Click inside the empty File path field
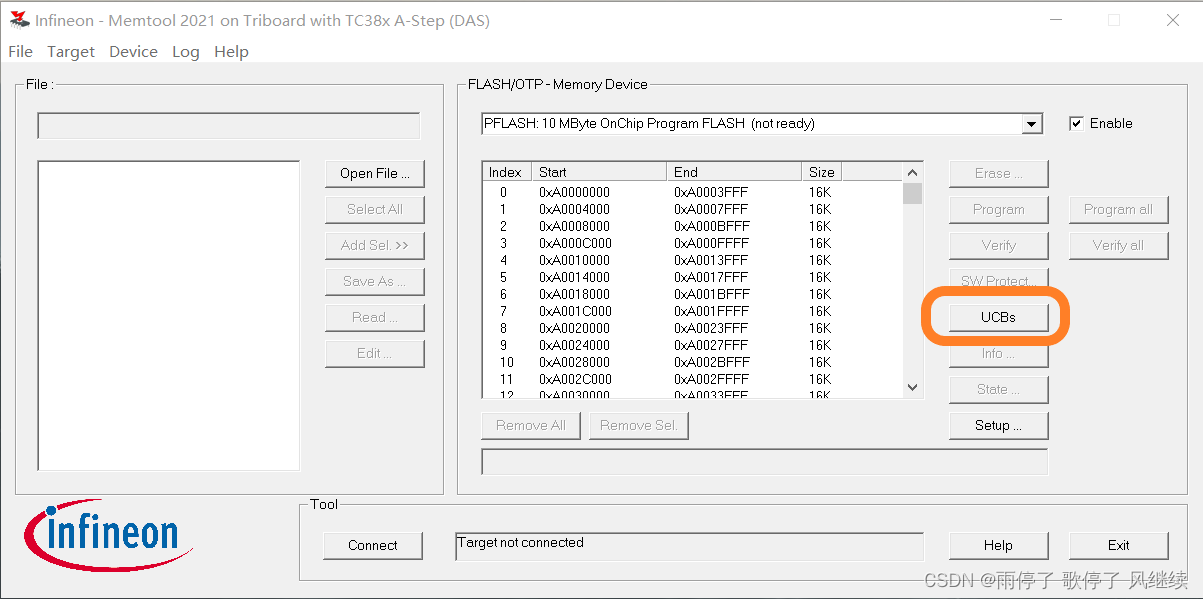This screenshot has height=599, width=1203. point(228,125)
